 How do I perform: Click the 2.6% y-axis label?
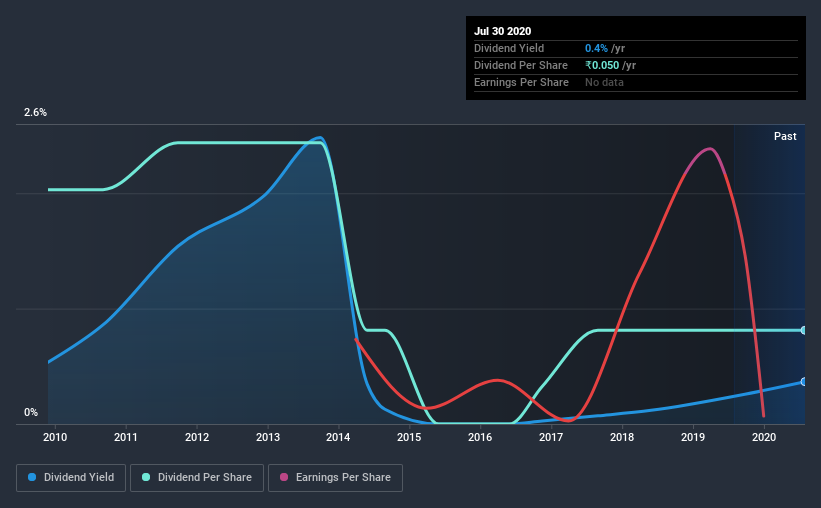36,113
